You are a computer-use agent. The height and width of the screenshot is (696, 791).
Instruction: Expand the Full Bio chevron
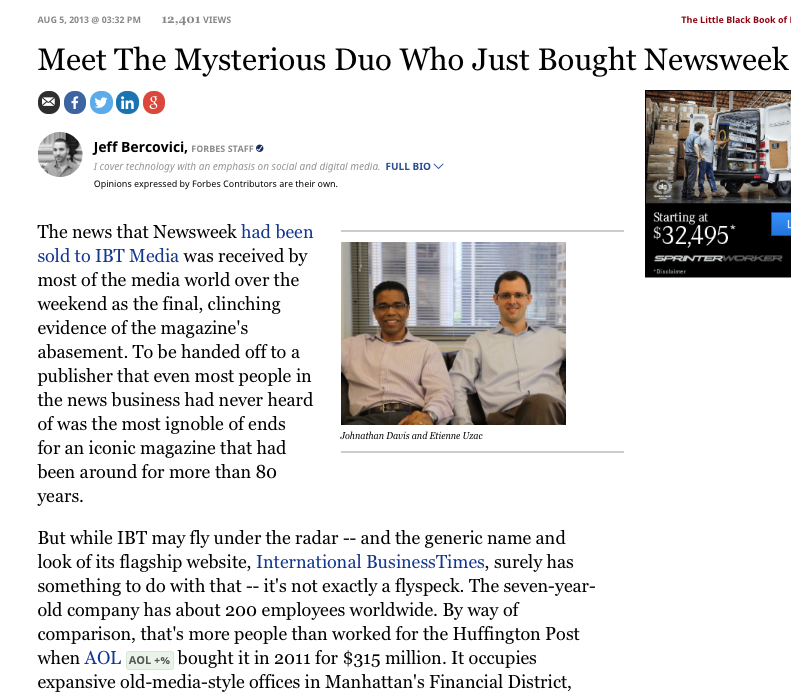point(438,166)
